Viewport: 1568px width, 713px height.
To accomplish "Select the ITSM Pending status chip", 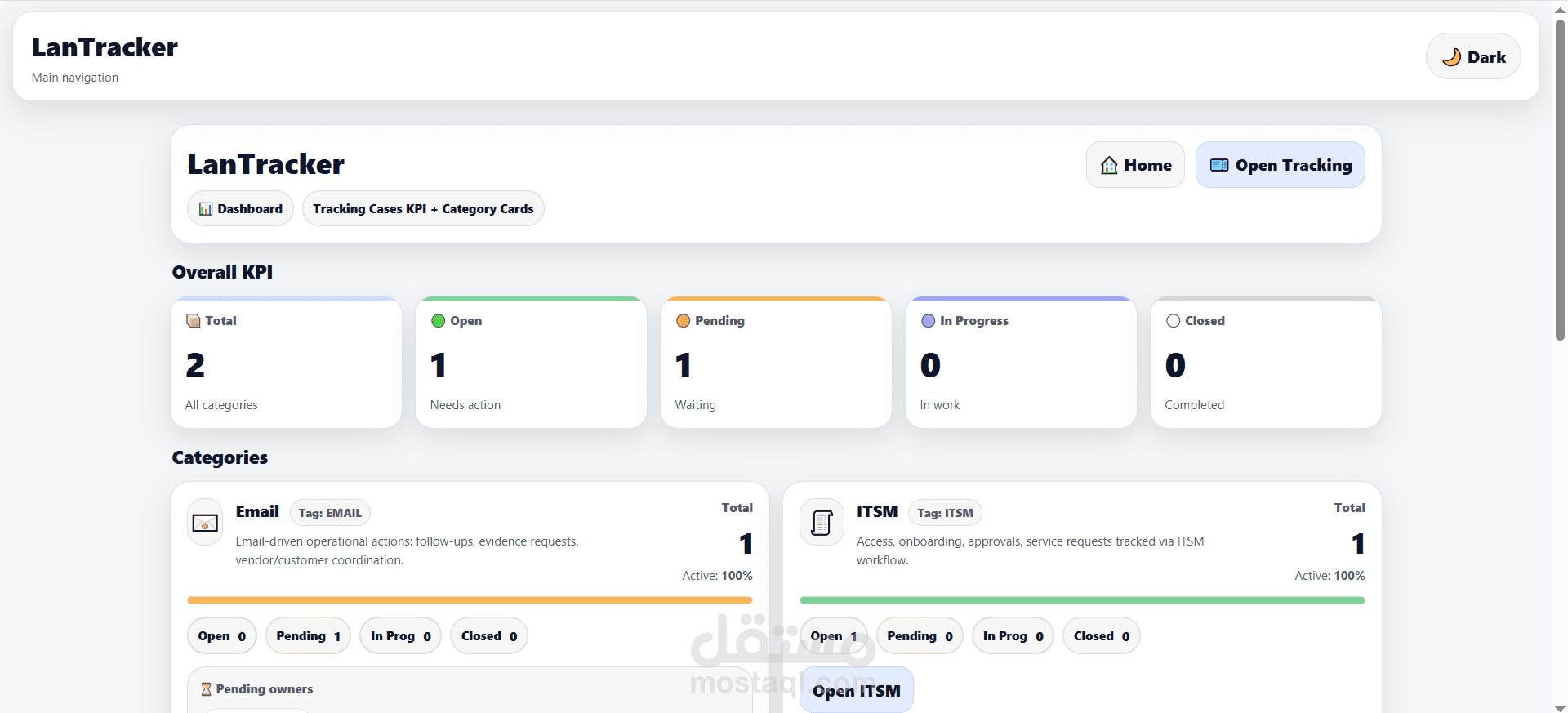I will pyautogui.click(x=920, y=636).
